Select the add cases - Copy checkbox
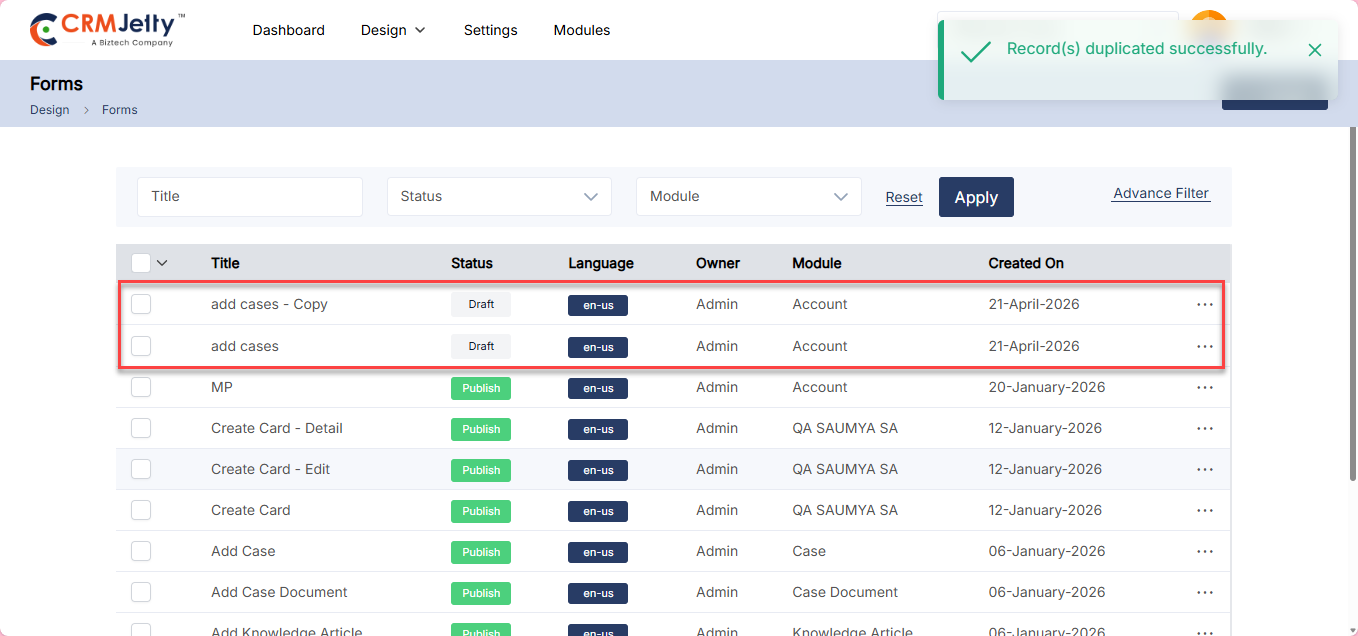Image resolution: width=1358 pixels, height=636 pixels. [141, 304]
